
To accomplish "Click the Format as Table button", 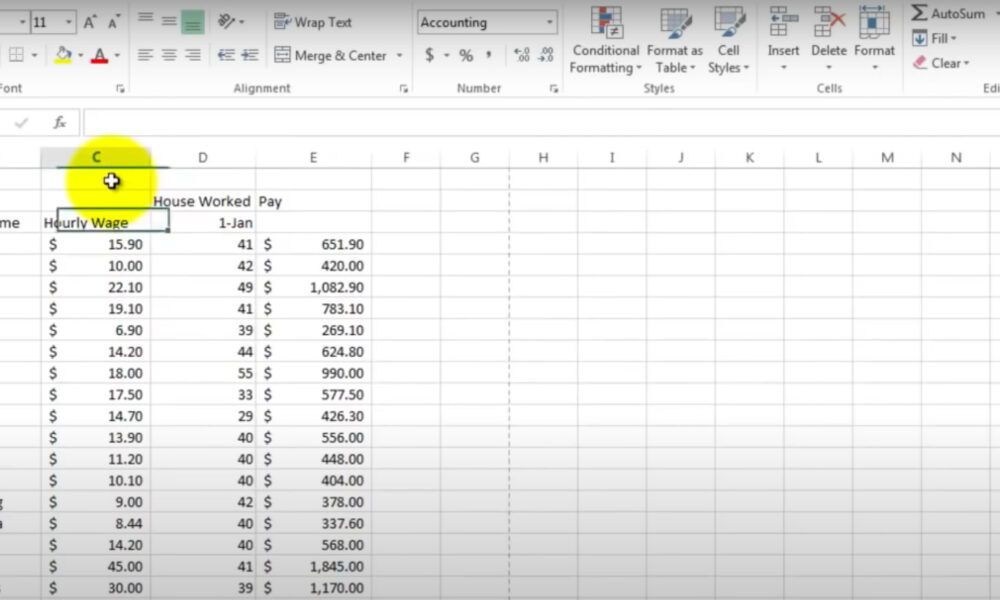I will 674,40.
